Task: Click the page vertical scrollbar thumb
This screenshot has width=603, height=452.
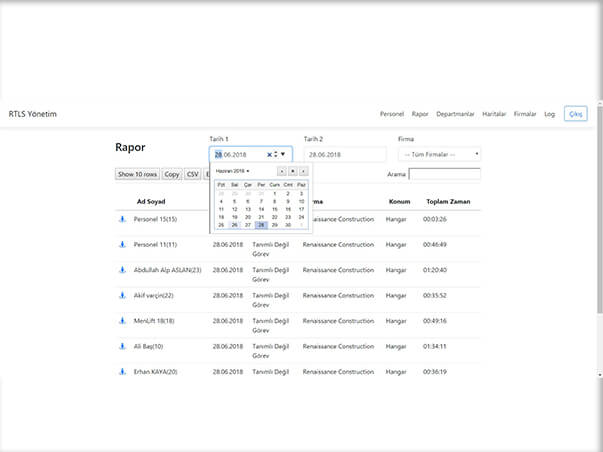Action: pos(600,210)
